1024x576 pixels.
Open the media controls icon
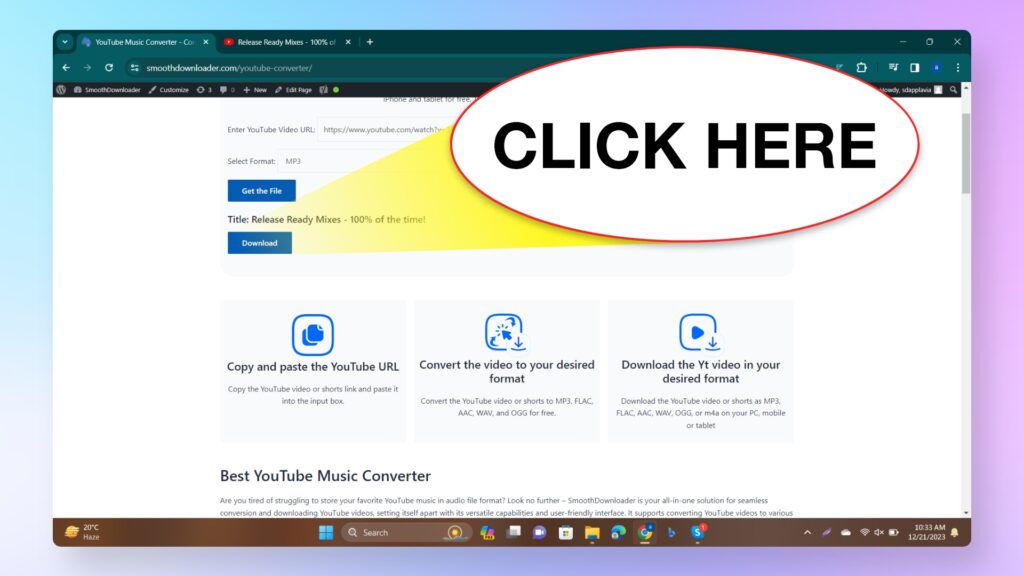[x=893, y=67]
